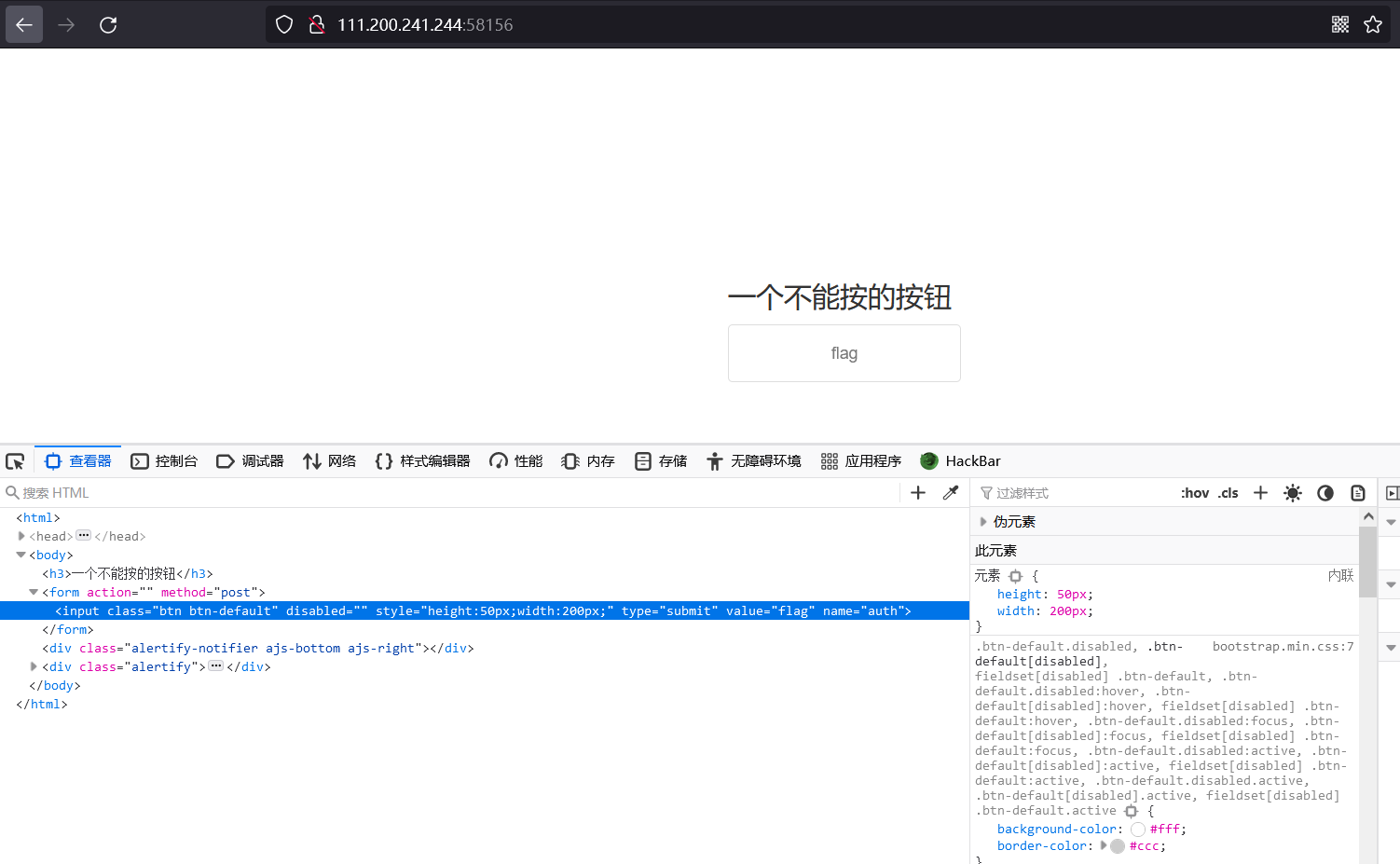The width and height of the screenshot is (1400, 864).
Task: Open the 内存 tab
Action: (x=588, y=461)
